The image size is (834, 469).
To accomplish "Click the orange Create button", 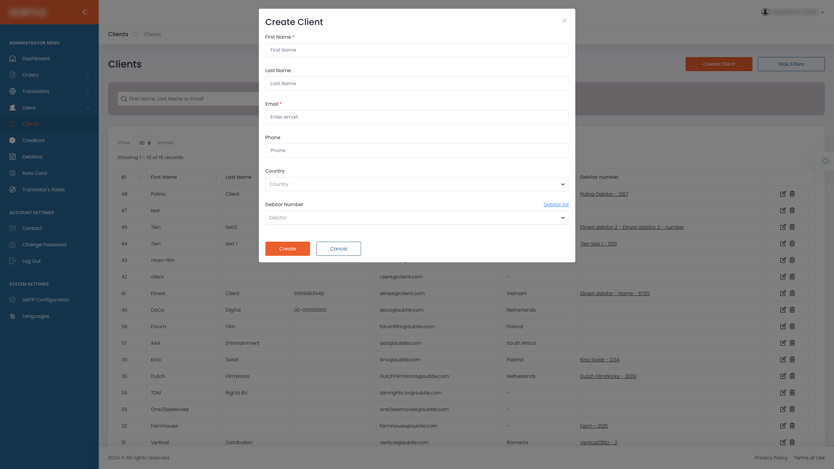I will click(287, 249).
